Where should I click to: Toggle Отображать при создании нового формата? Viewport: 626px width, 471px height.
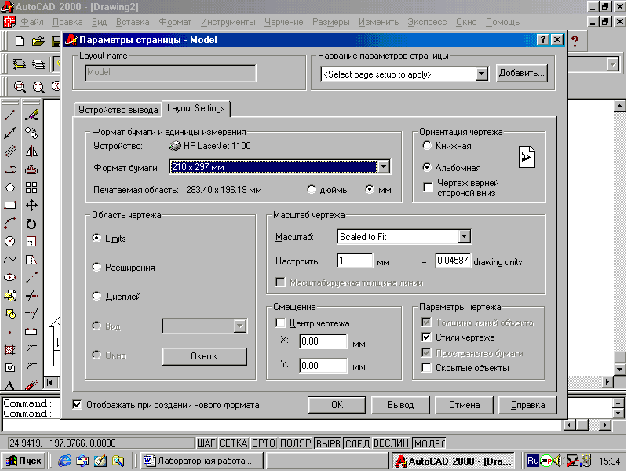(77, 405)
